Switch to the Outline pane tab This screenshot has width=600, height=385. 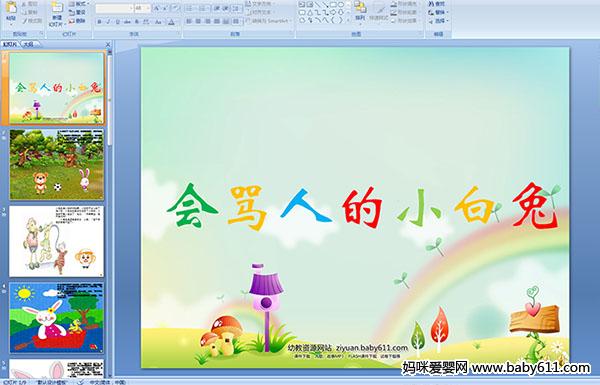click(28, 44)
